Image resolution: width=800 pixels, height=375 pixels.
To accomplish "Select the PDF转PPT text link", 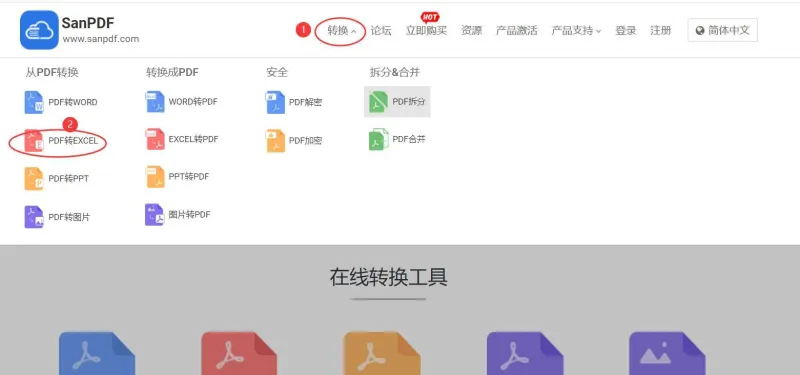I will coord(69,179).
